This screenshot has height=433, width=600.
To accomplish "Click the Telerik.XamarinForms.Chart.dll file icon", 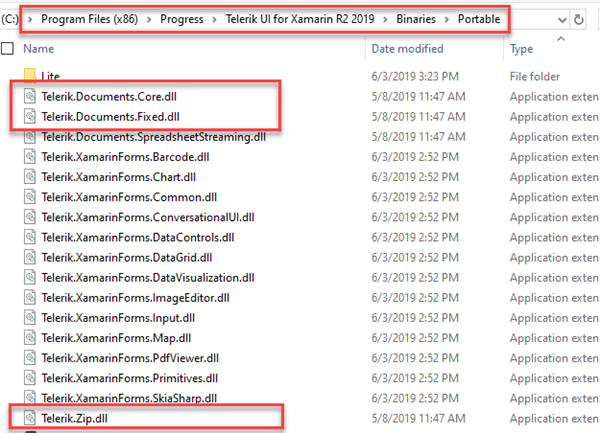I will [x=30, y=177].
